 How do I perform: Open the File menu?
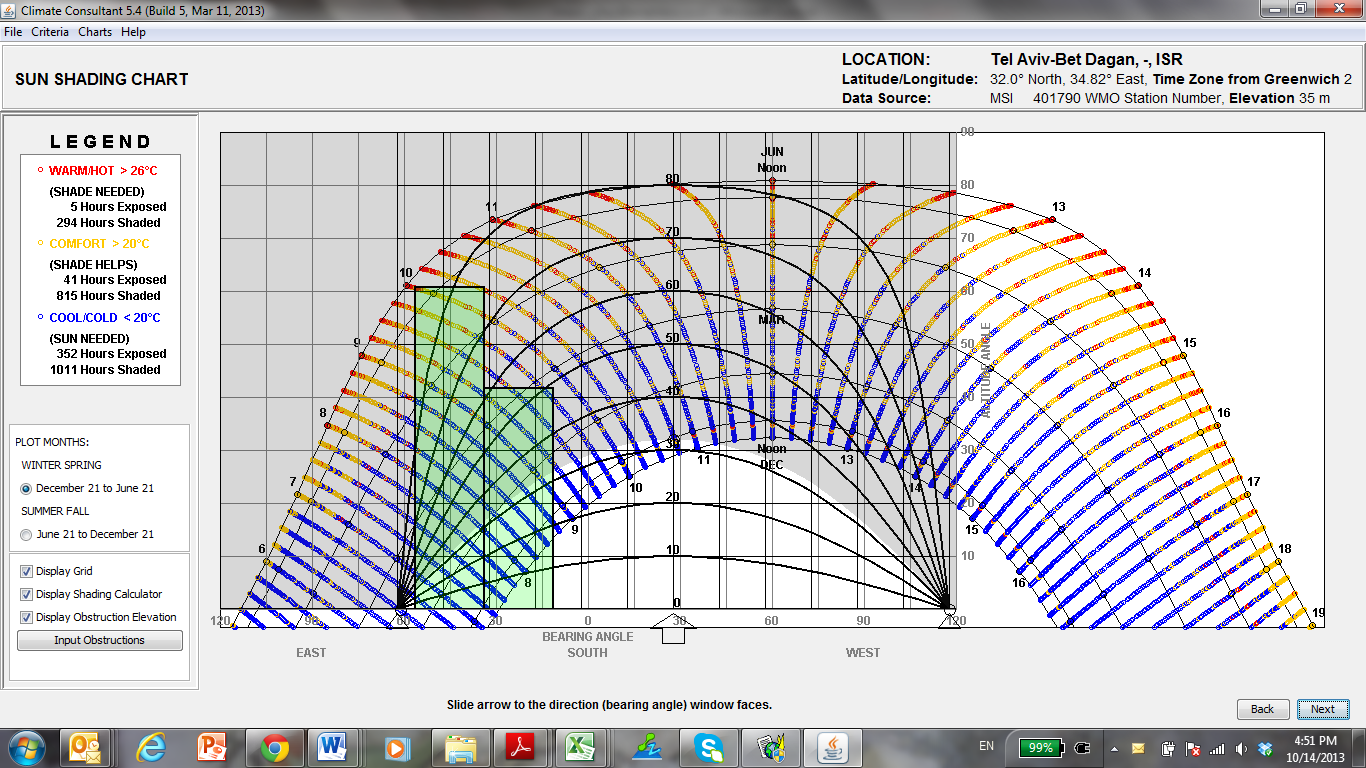(13, 32)
